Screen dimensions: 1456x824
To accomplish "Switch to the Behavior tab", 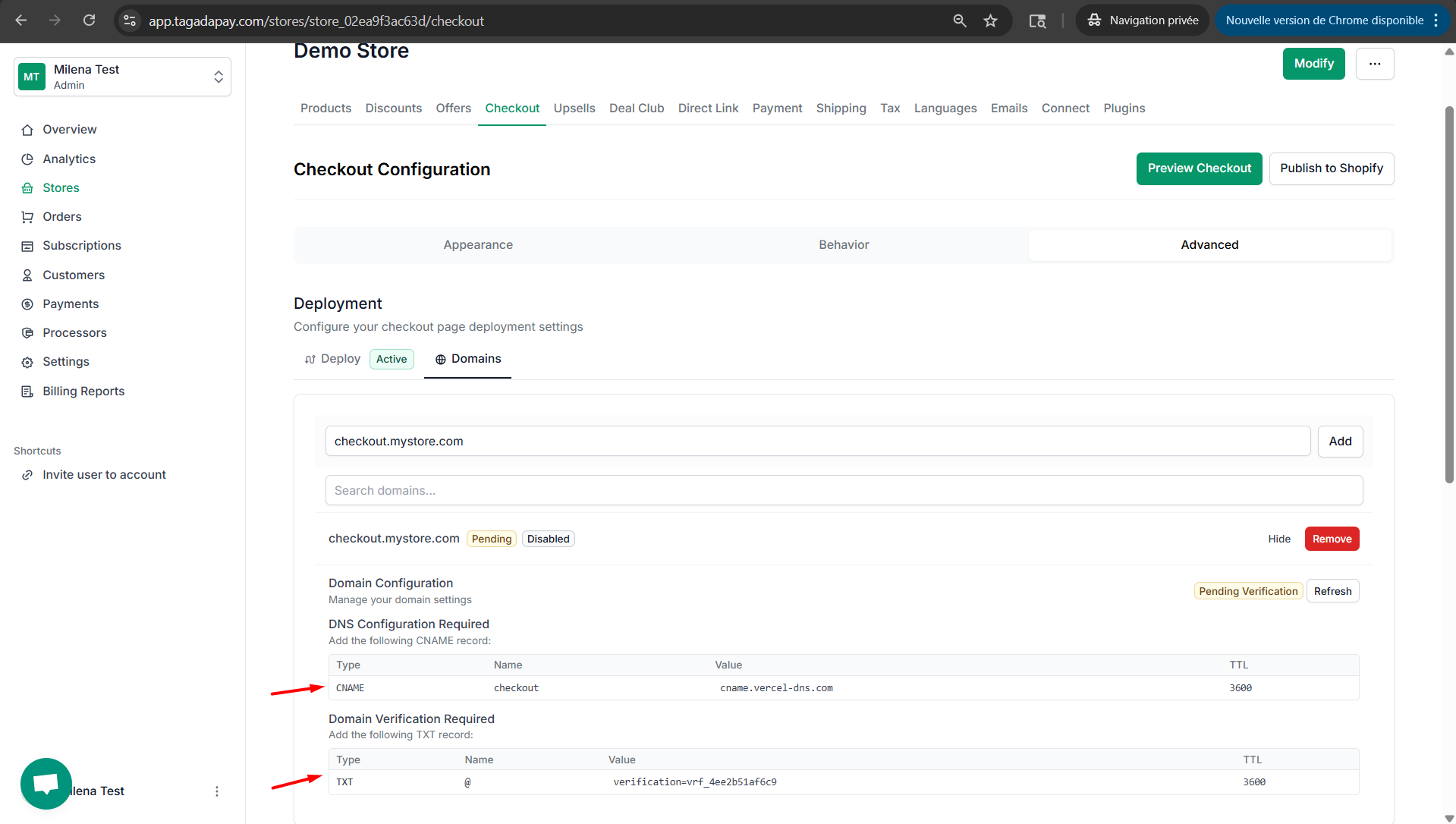I will [x=843, y=245].
